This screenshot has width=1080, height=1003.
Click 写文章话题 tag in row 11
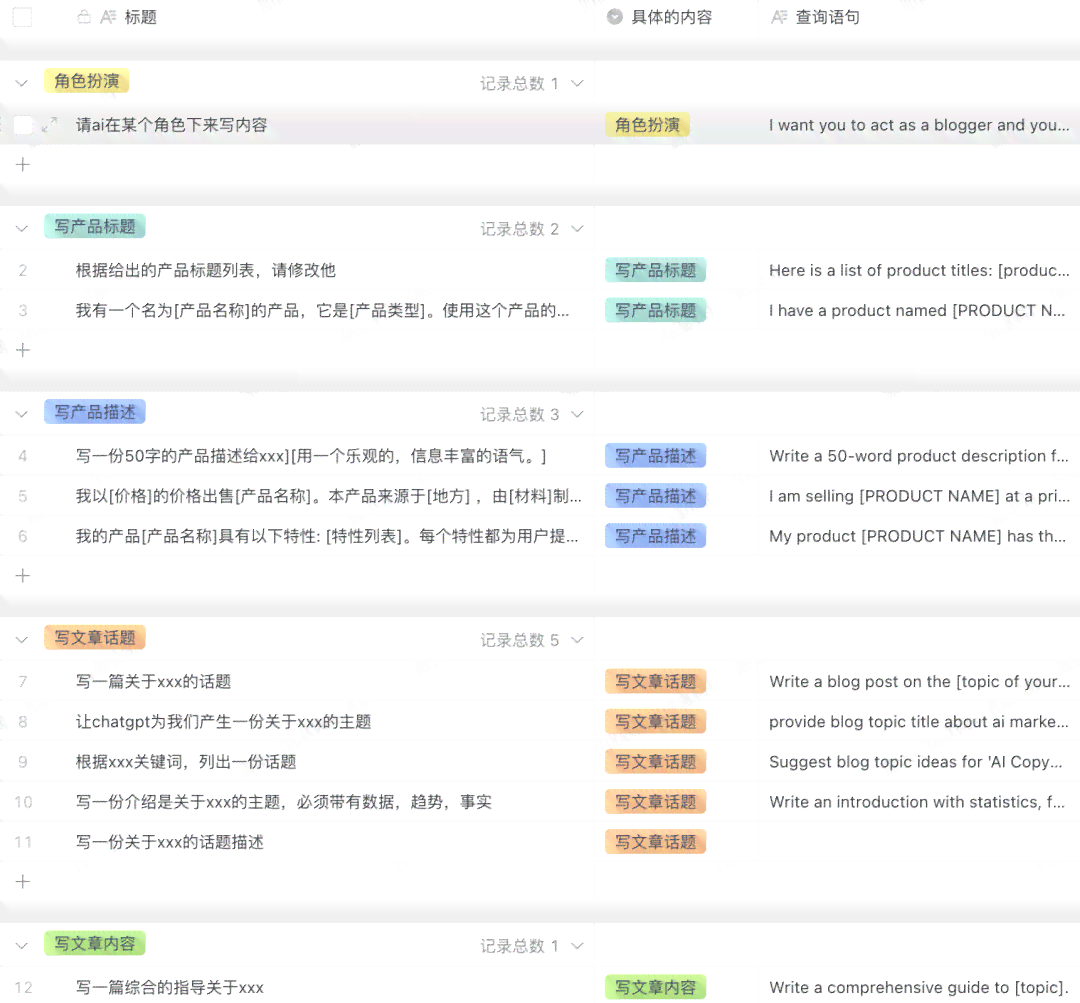click(x=656, y=842)
